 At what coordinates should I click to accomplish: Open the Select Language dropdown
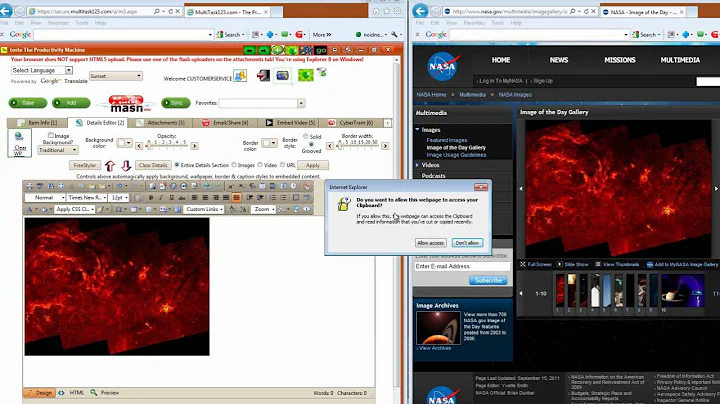(42, 70)
